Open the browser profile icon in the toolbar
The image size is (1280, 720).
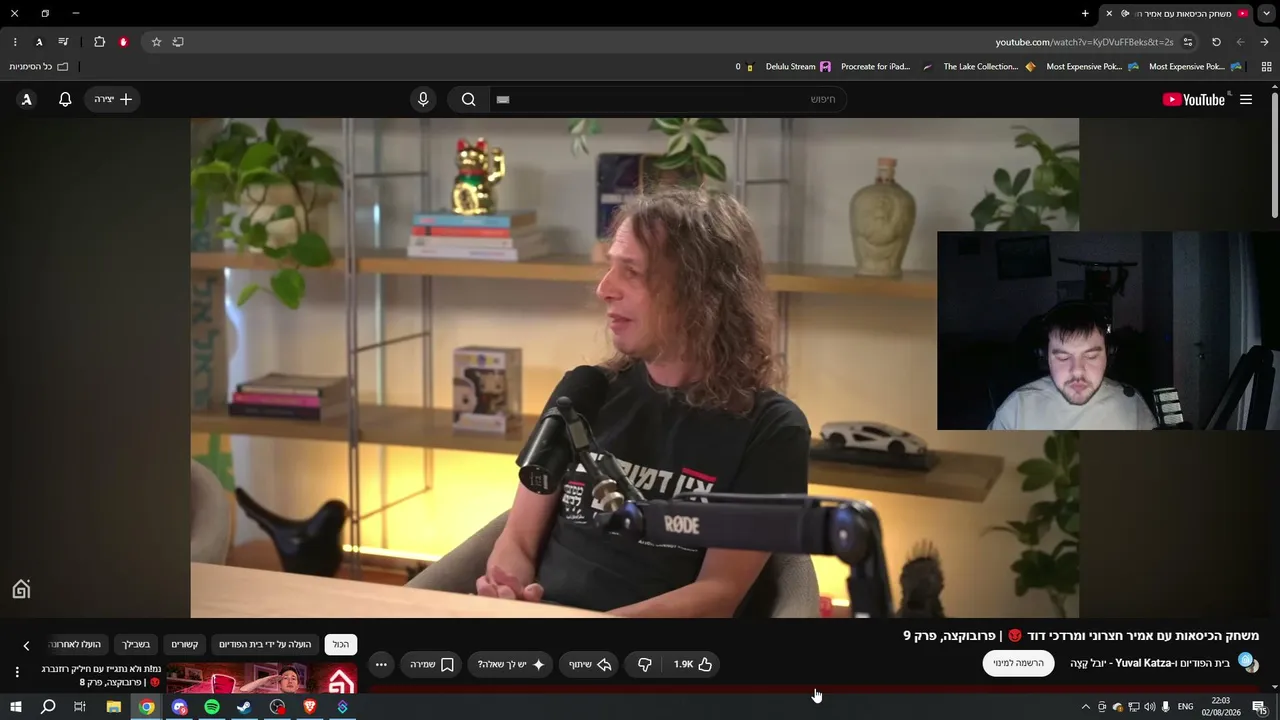pos(39,42)
